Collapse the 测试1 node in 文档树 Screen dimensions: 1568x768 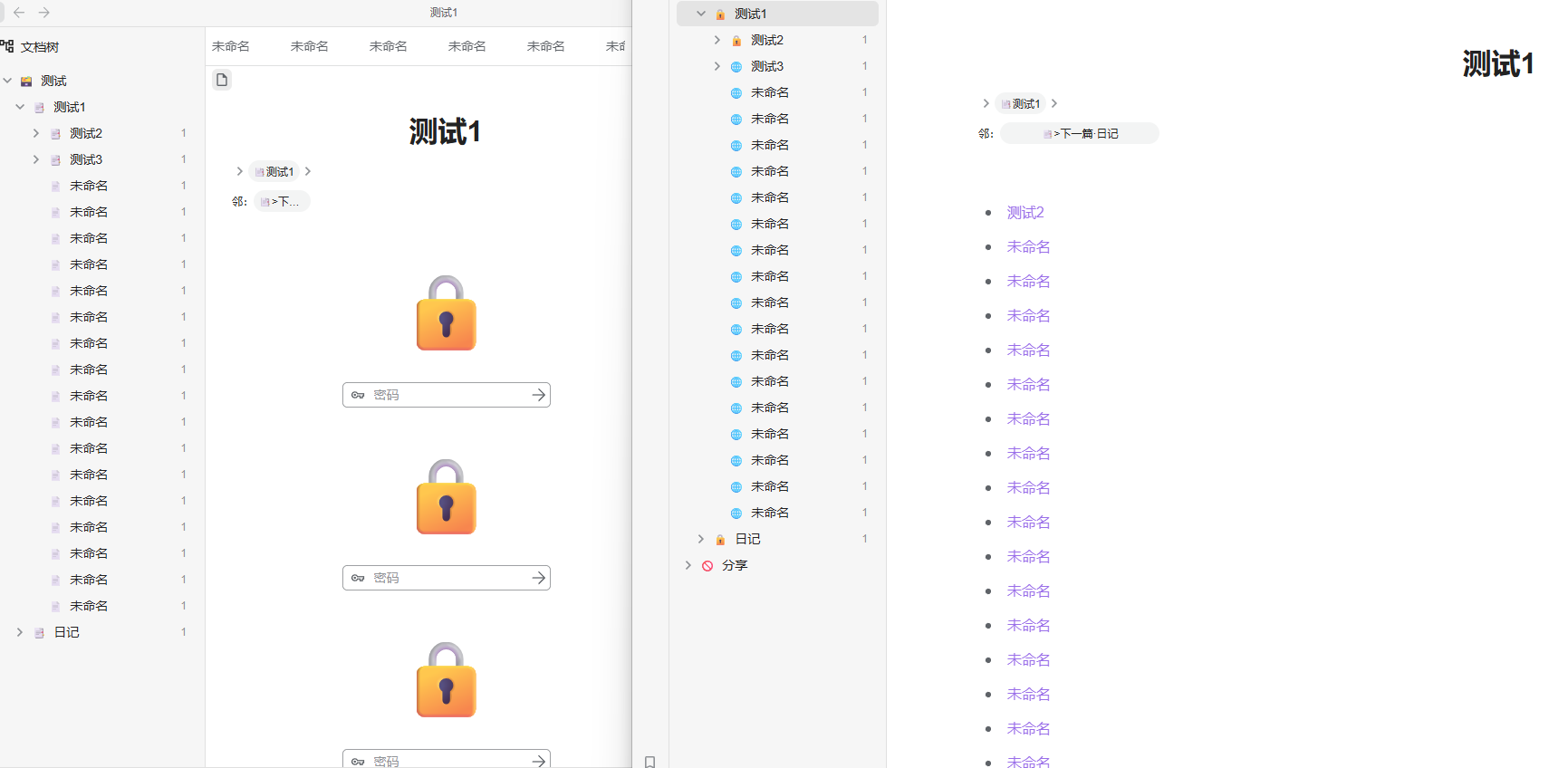20,107
